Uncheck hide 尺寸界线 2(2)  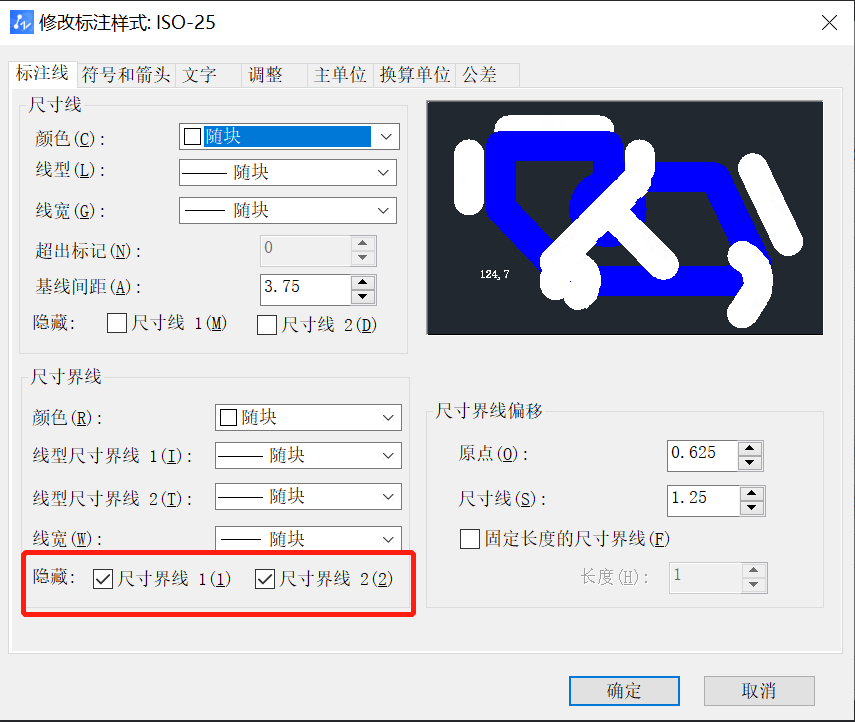pos(264,579)
